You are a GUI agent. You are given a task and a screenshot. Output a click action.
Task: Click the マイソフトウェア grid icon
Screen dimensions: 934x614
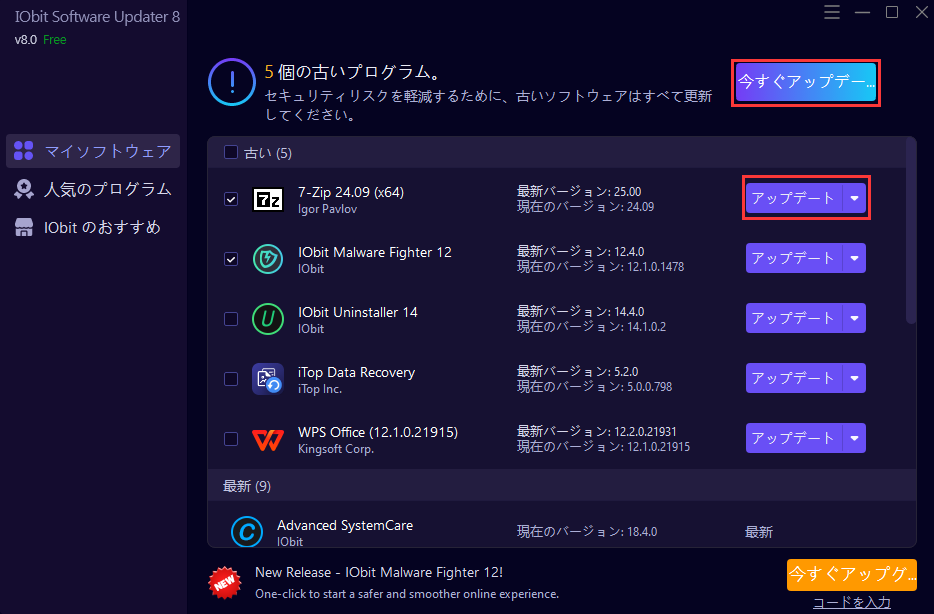click(x=24, y=151)
